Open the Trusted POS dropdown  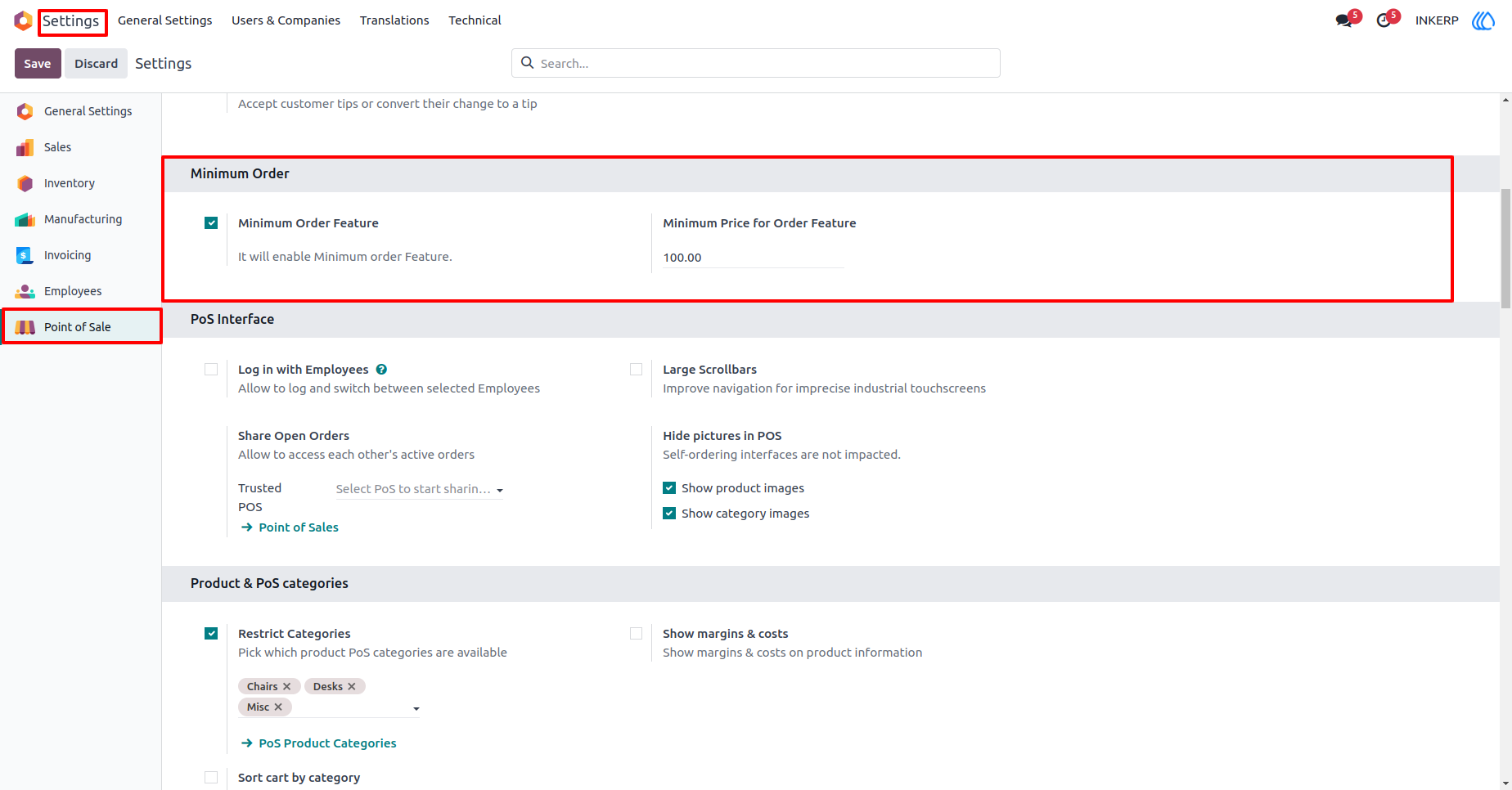[420, 489]
